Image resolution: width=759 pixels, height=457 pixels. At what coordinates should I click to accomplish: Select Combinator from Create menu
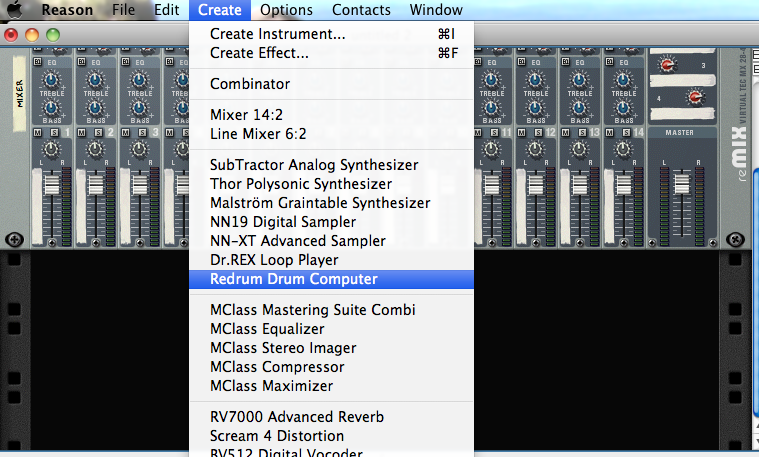point(332,84)
